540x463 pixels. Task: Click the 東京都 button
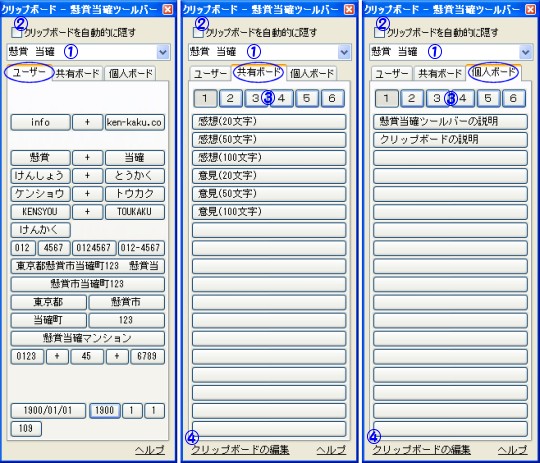[x=49, y=302]
